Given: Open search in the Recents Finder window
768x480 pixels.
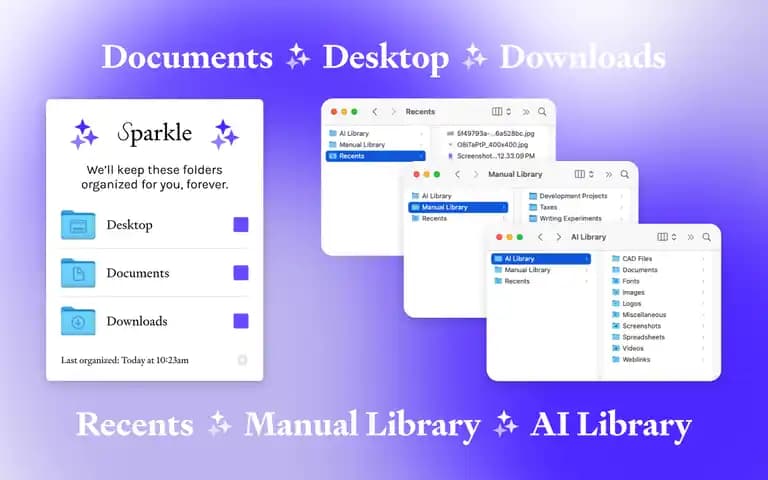Looking at the screenshot, I should click(x=542, y=112).
